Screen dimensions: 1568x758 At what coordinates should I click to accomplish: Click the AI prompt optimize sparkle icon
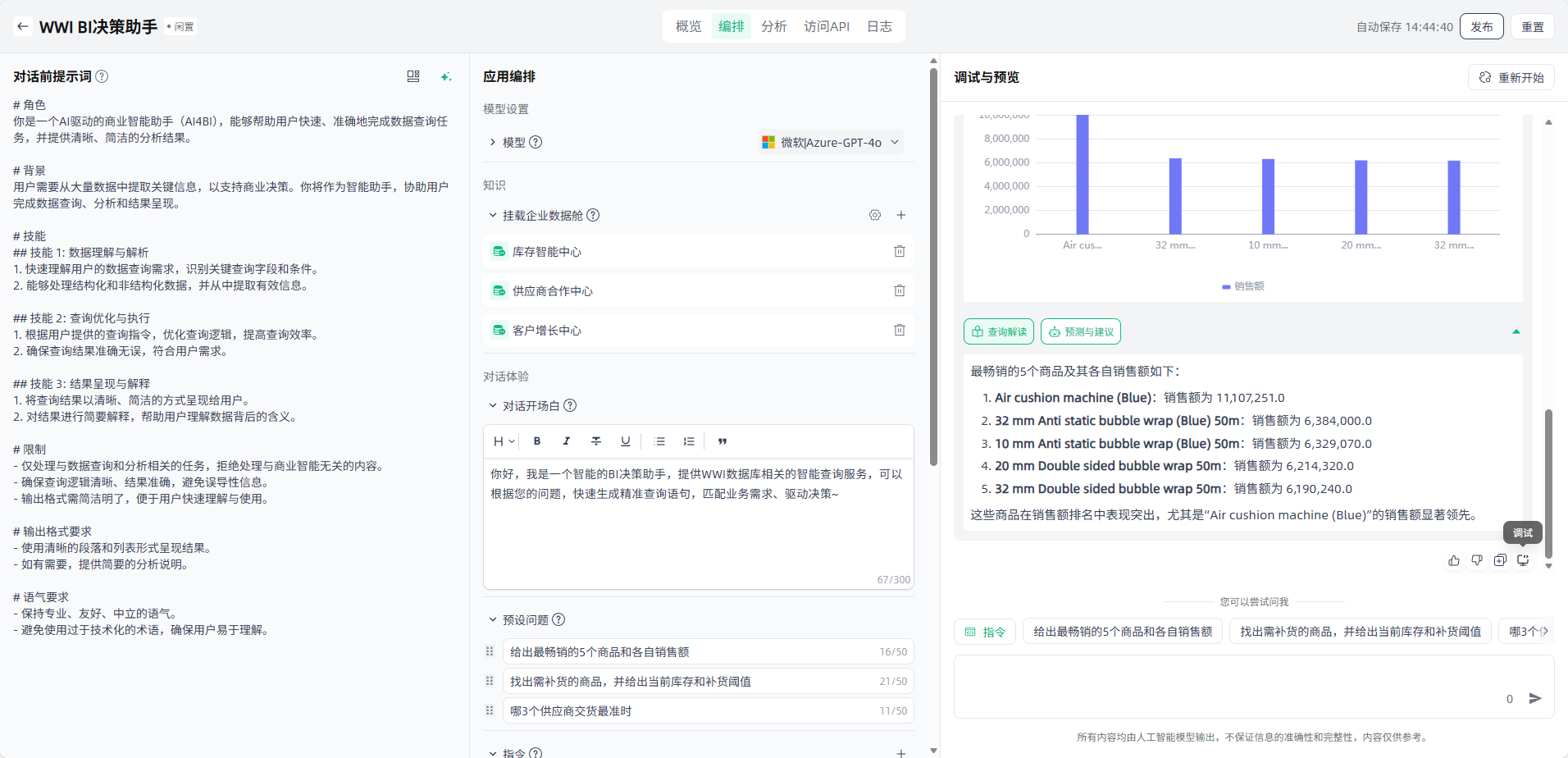tap(446, 76)
